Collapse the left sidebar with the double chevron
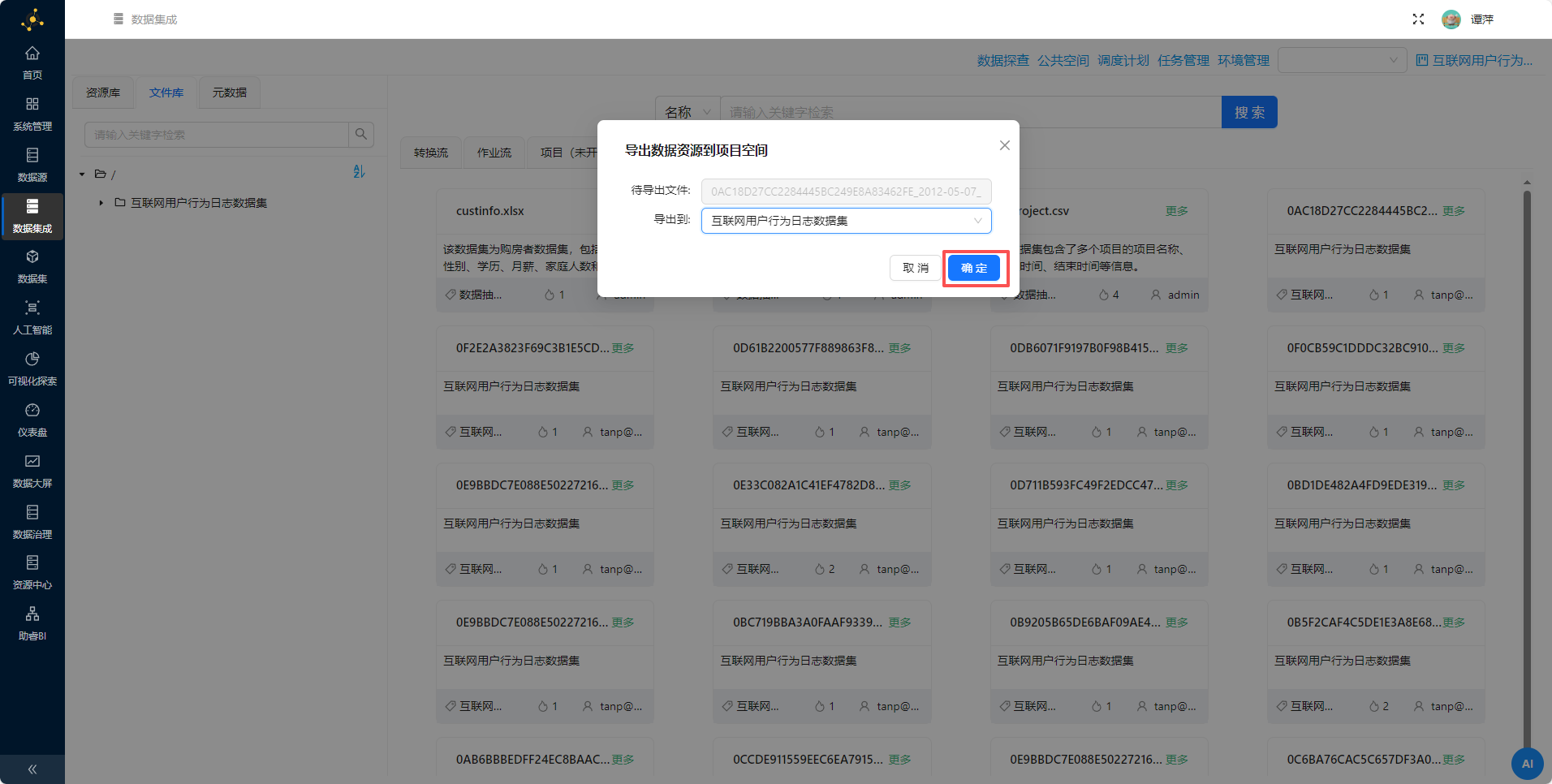 click(32, 769)
